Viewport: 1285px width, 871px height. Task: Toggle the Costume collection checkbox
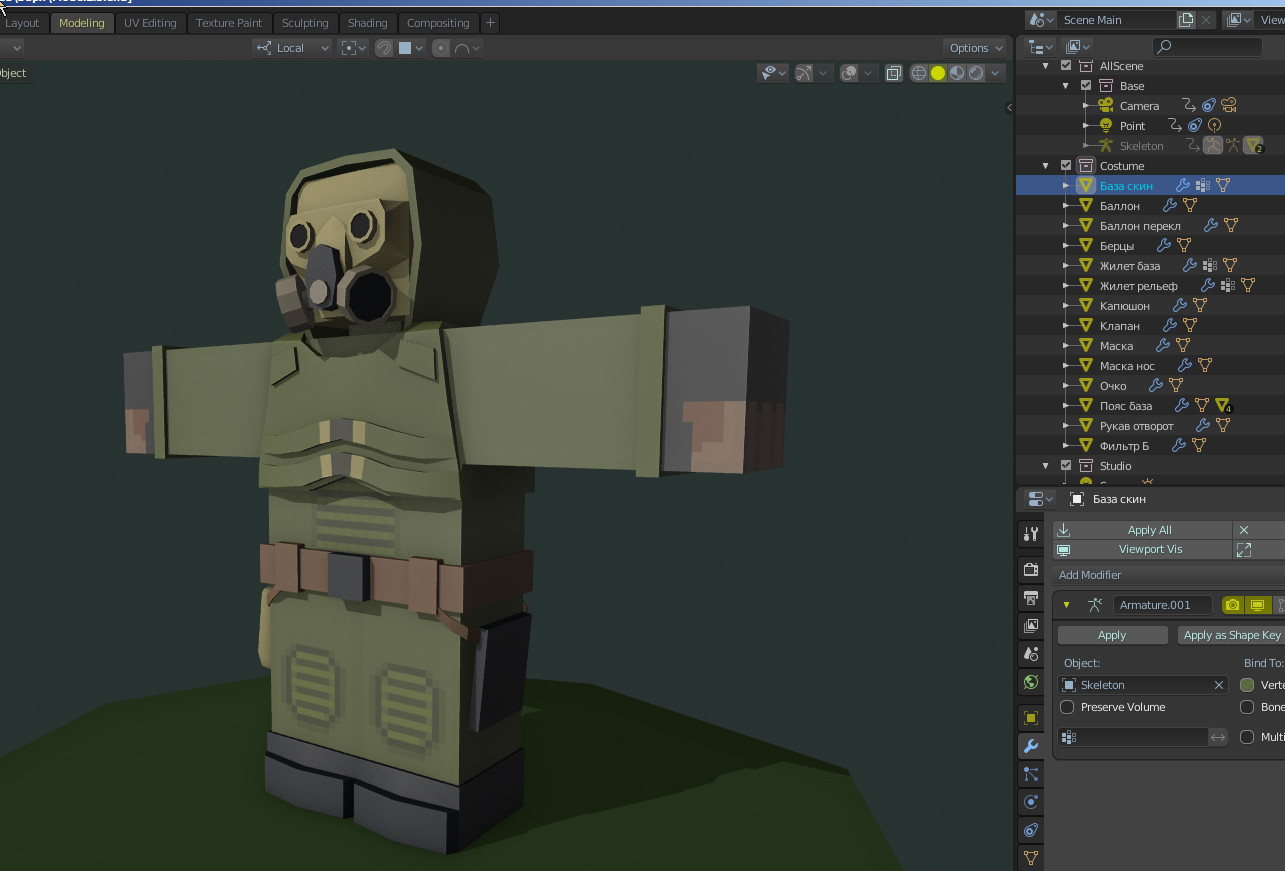tap(1066, 166)
